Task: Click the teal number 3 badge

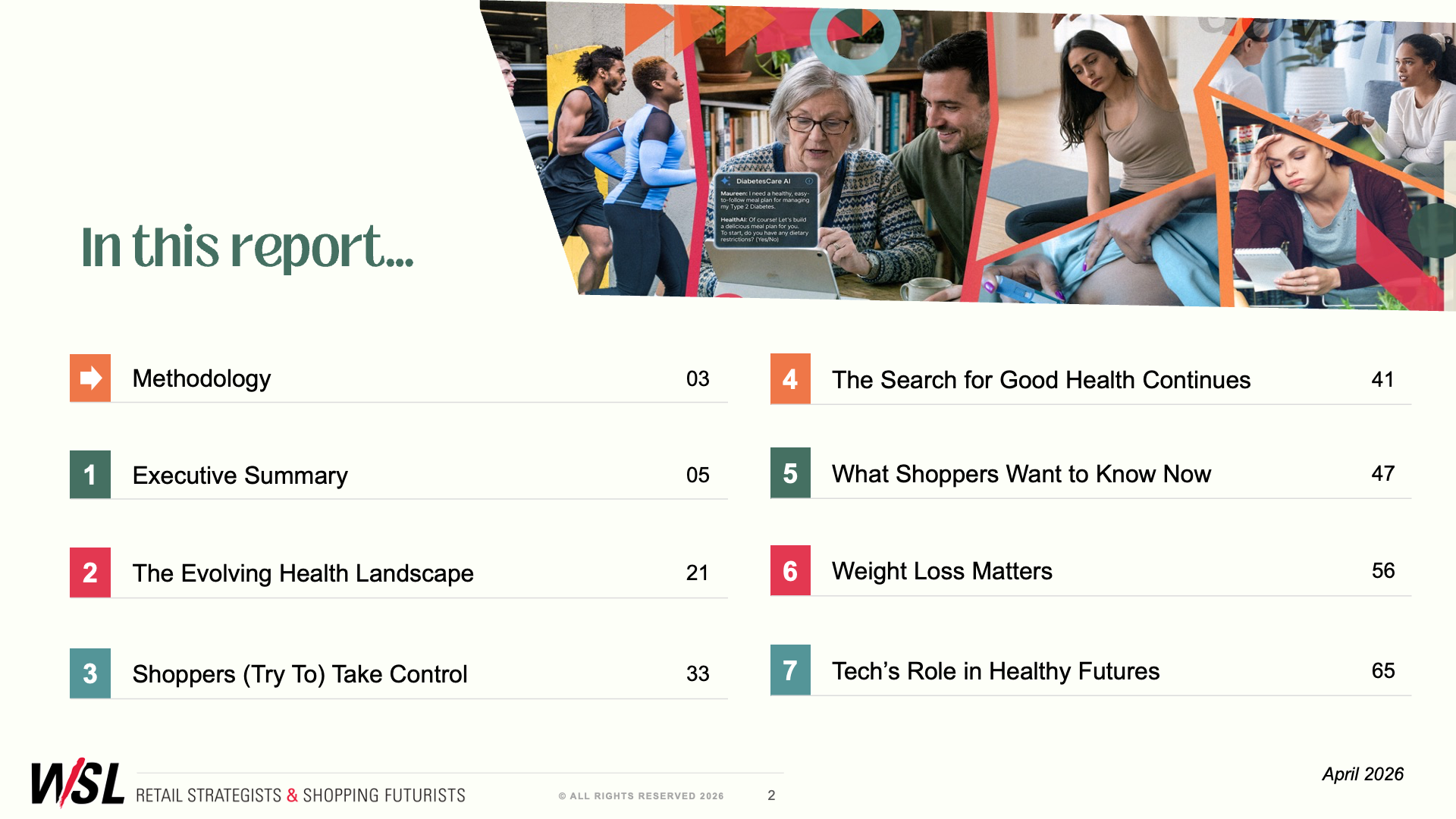Action: [90, 673]
